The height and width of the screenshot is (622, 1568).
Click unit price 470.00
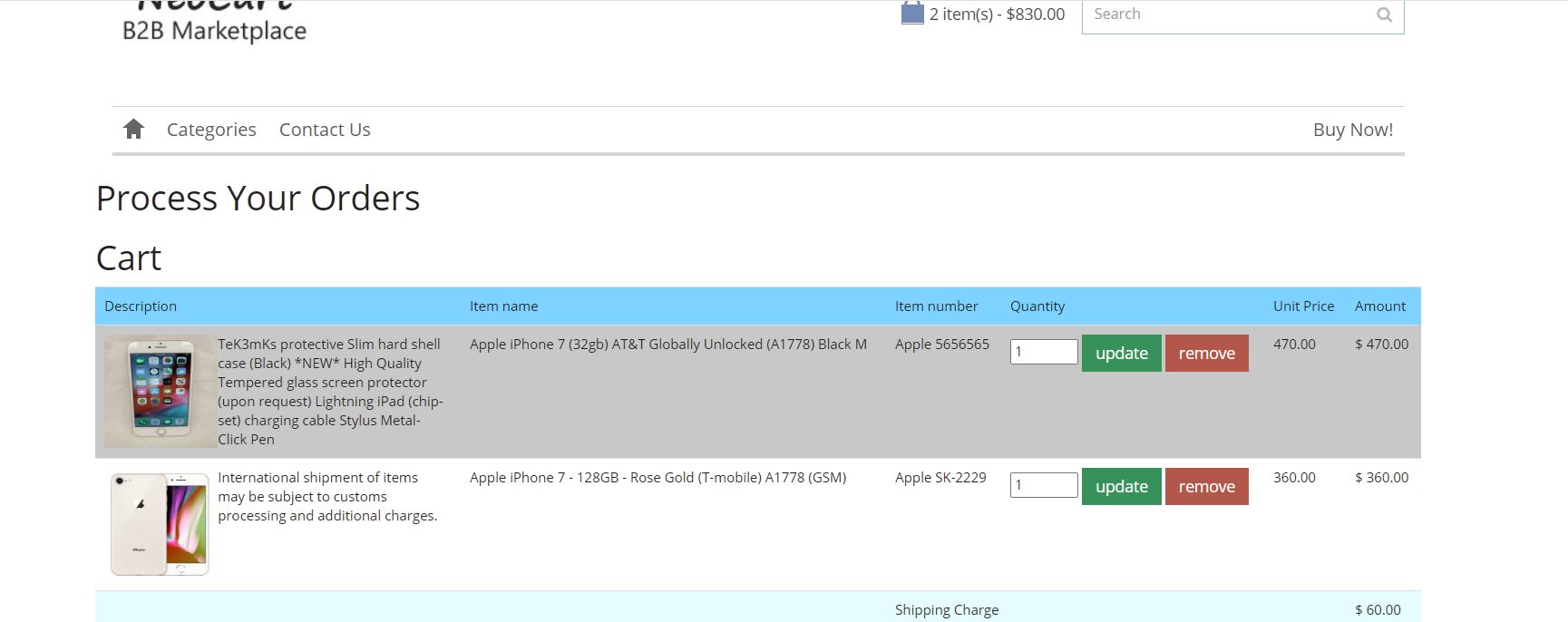click(1294, 345)
